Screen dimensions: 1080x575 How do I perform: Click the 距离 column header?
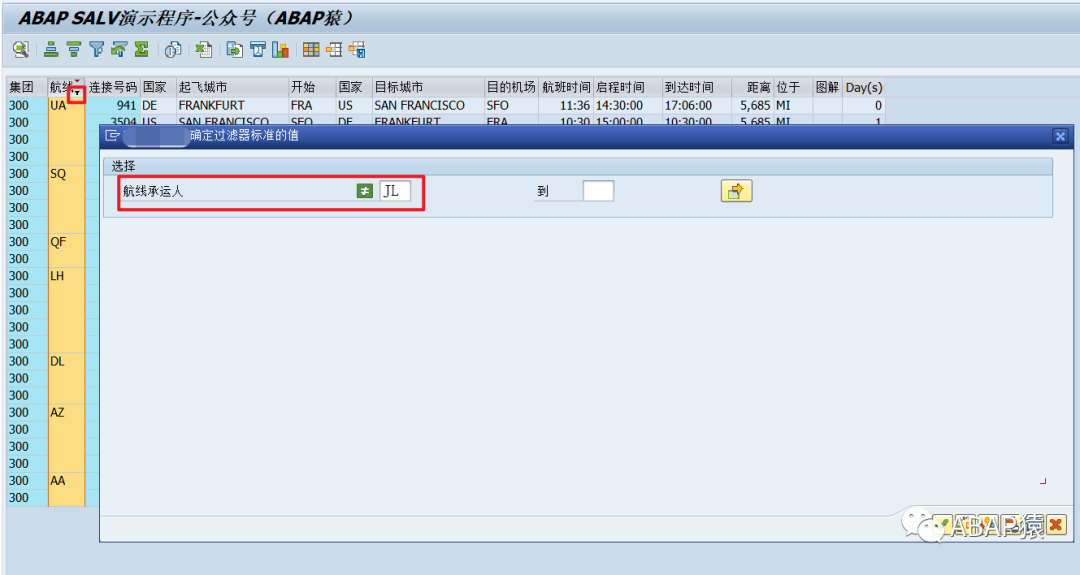point(753,87)
